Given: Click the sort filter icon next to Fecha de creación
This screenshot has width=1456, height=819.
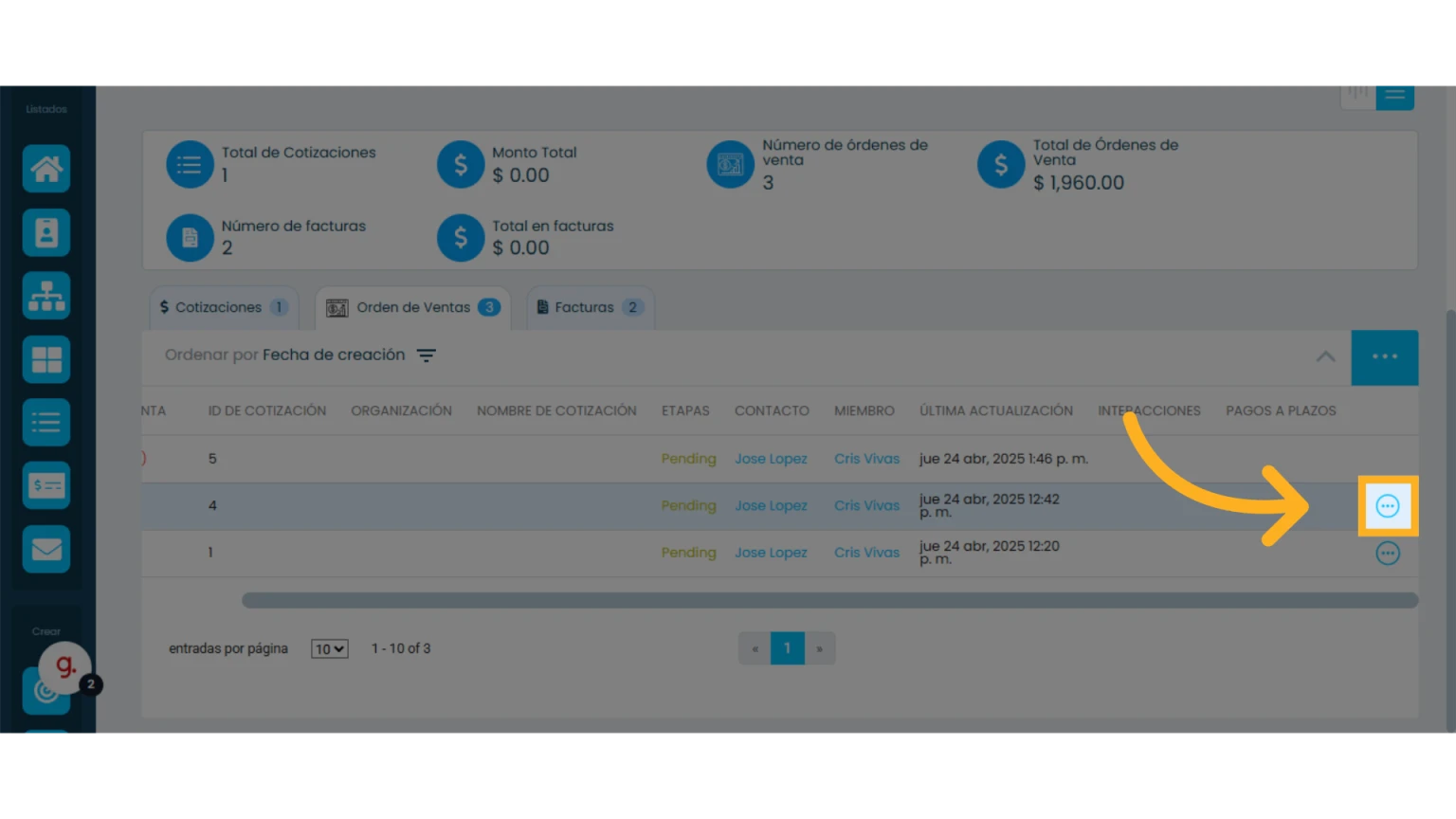Looking at the screenshot, I should 427,355.
